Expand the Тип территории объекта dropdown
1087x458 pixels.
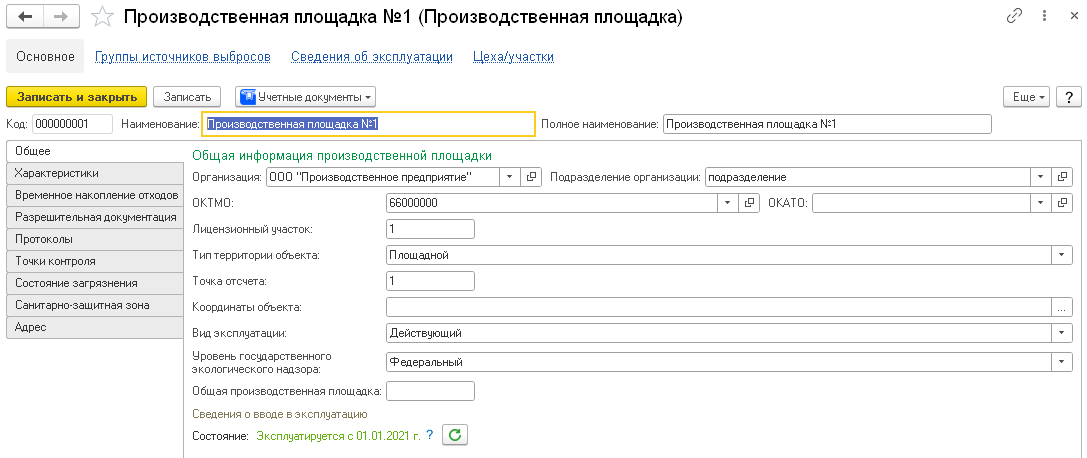click(1062, 255)
